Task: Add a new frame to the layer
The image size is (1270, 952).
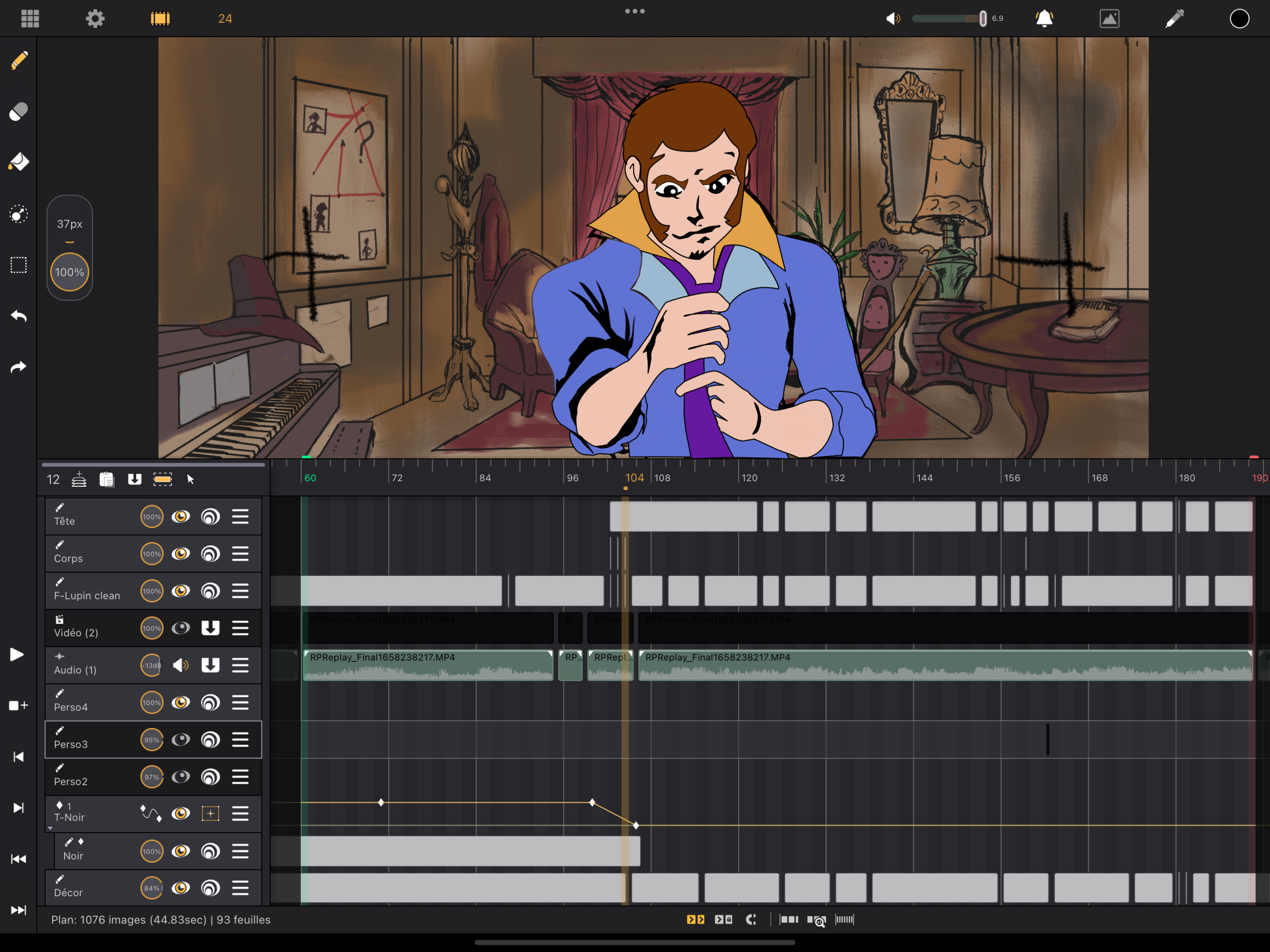Action: coord(18,706)
